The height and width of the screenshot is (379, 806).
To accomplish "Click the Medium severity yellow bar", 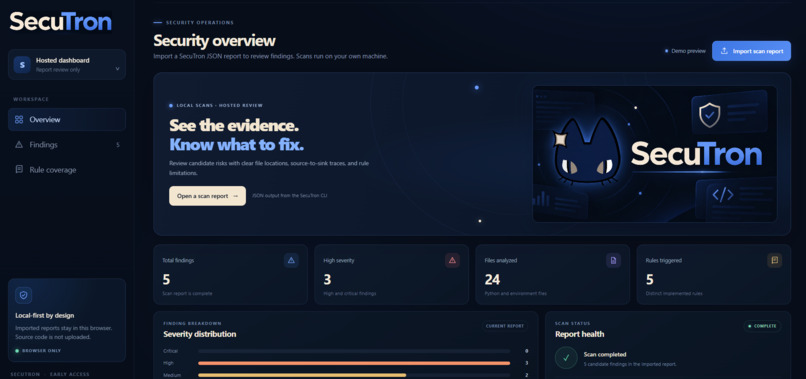I will [x=302, y=375].
